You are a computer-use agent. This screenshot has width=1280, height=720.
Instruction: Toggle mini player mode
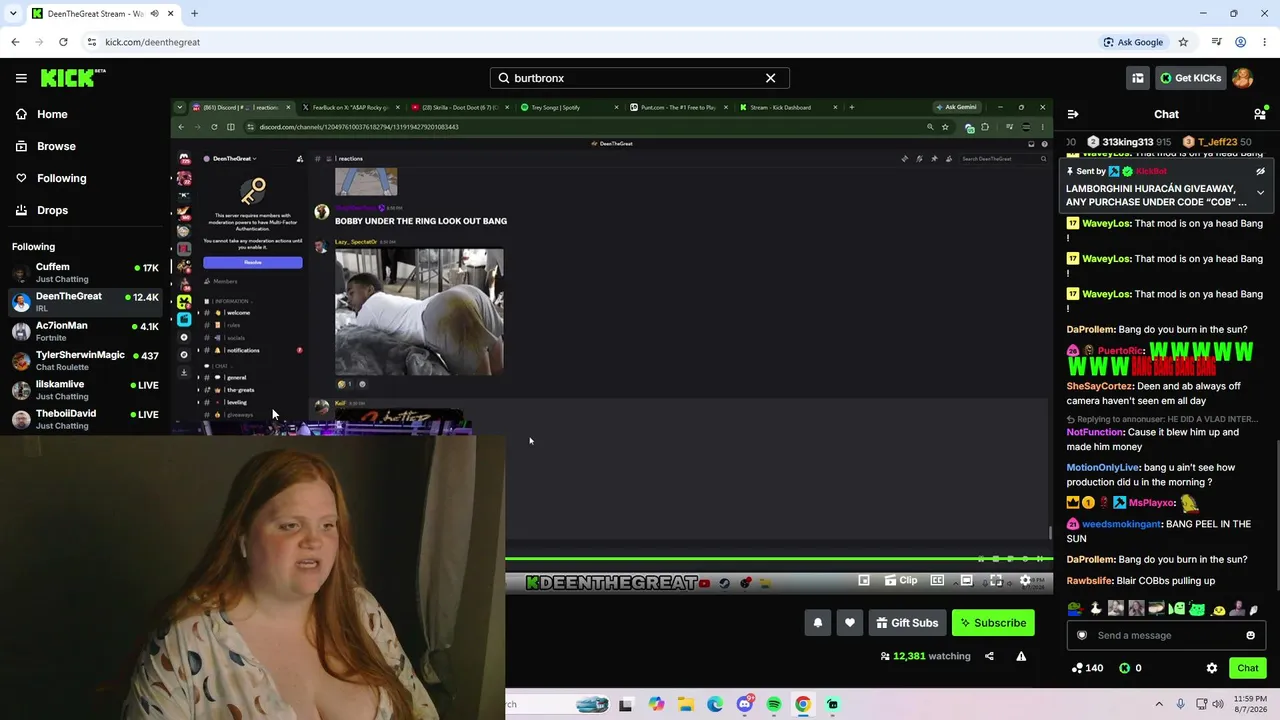click(864, 581)
